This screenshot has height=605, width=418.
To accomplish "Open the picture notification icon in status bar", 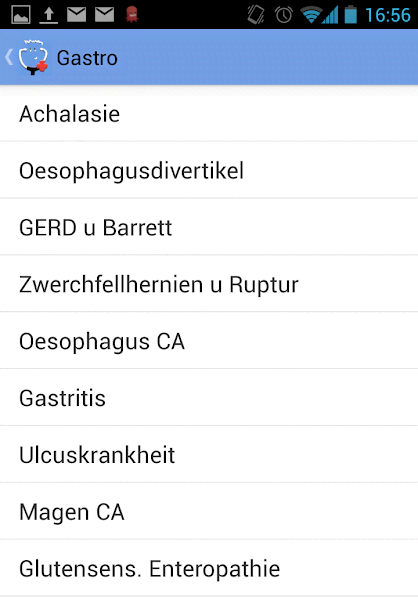I will pos(21,15).
